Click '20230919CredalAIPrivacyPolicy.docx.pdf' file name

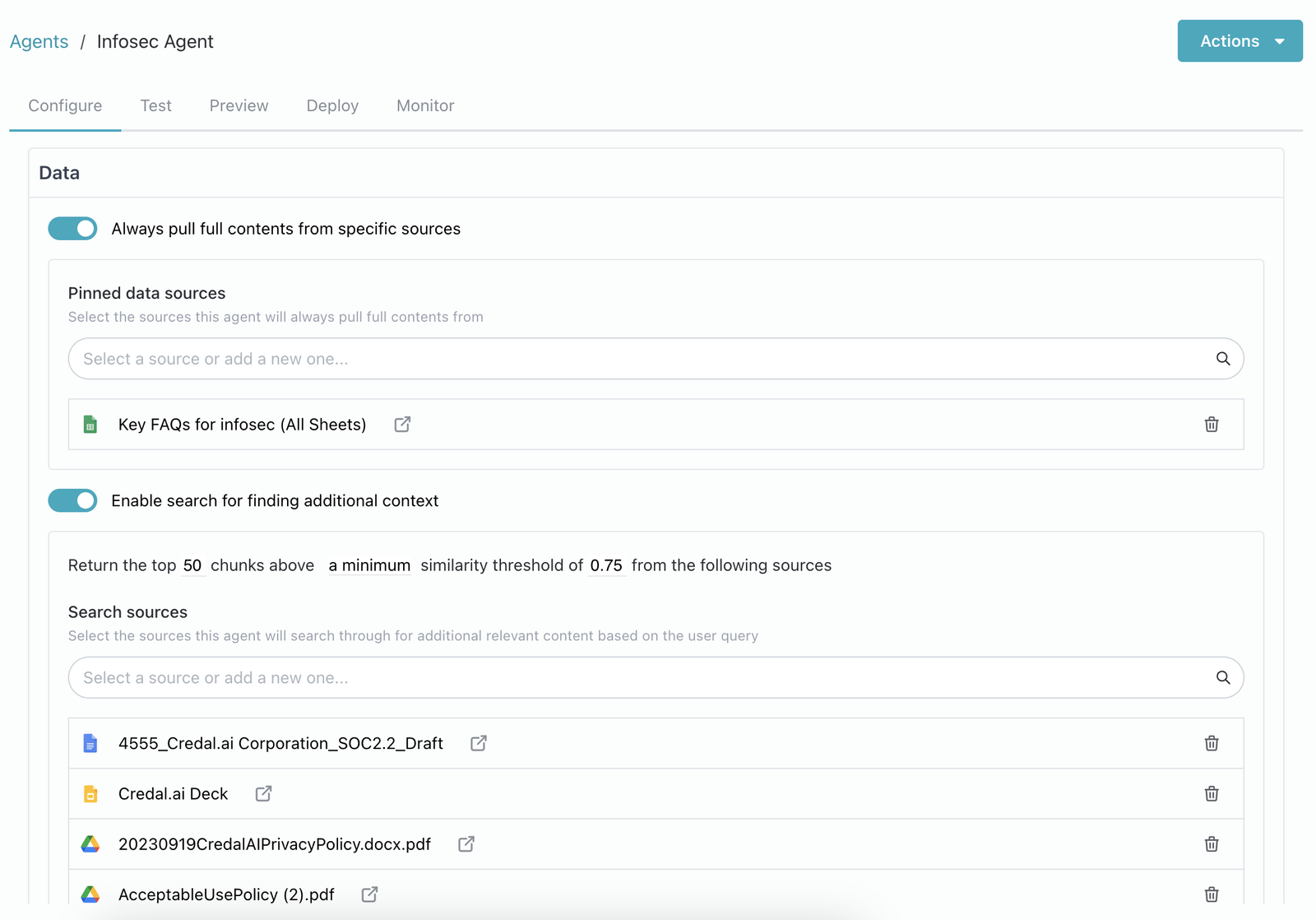point(275,844)
